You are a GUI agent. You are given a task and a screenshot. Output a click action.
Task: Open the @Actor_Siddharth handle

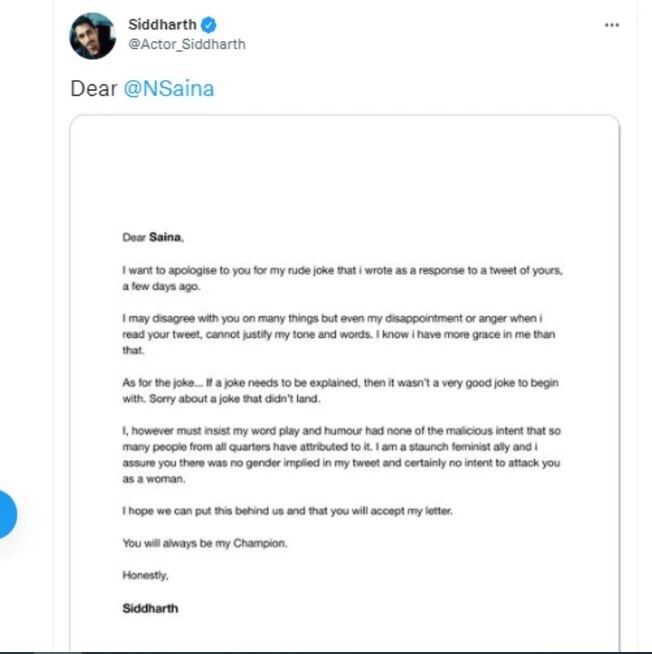(187, 44)
